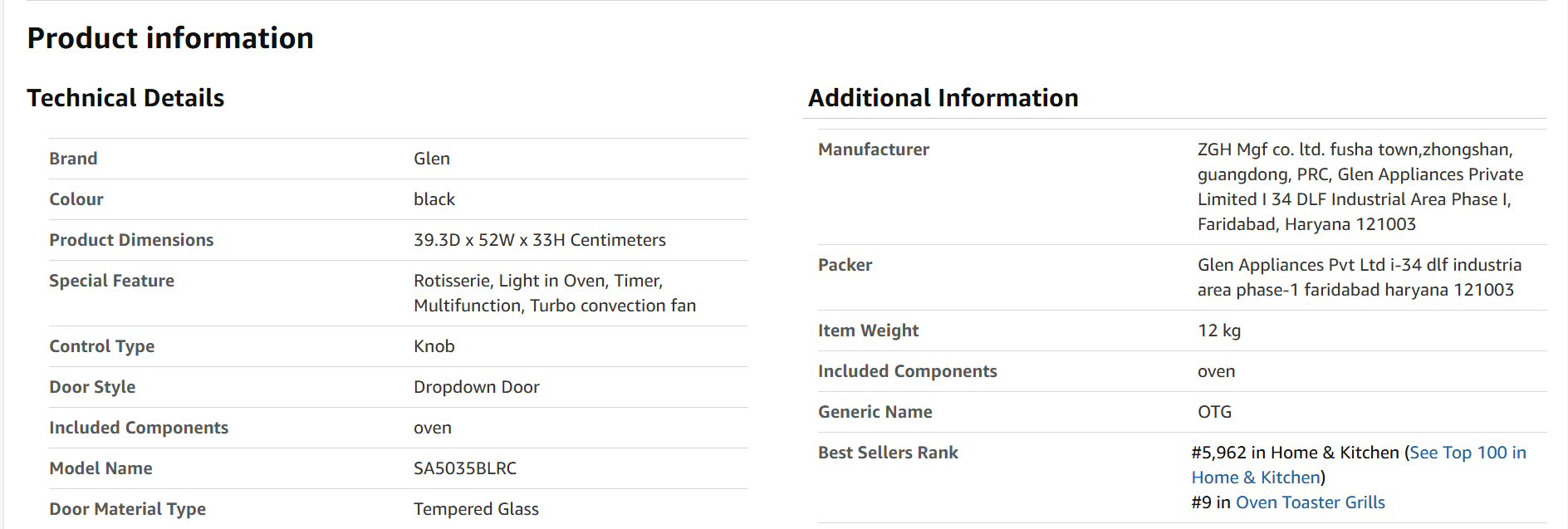Open the Oven Toaster Grills category link
1568x529 pixels.
pos(1310,502)
